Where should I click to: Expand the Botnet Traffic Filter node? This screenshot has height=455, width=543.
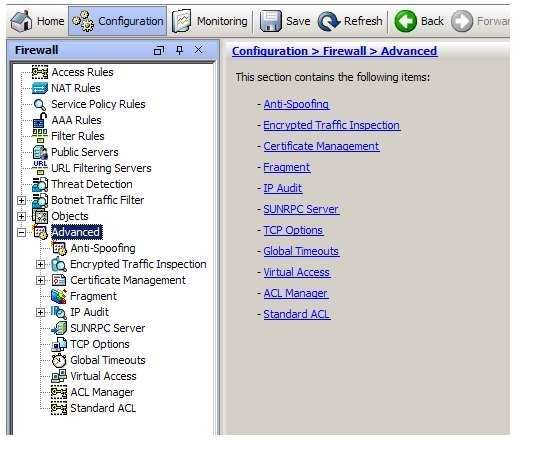pos(21,200)
